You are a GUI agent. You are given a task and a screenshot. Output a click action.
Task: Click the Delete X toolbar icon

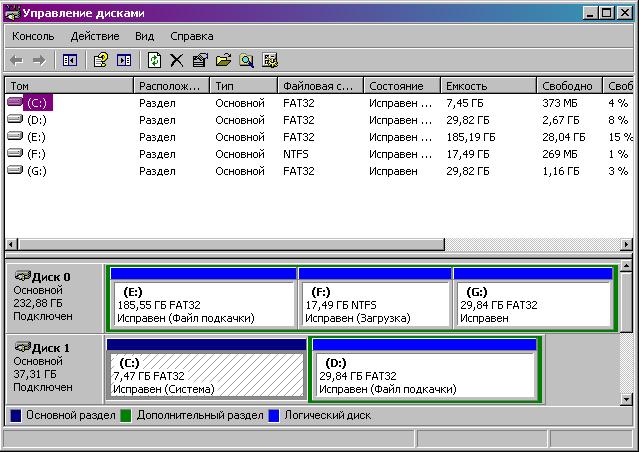click(x=176, y=61)
